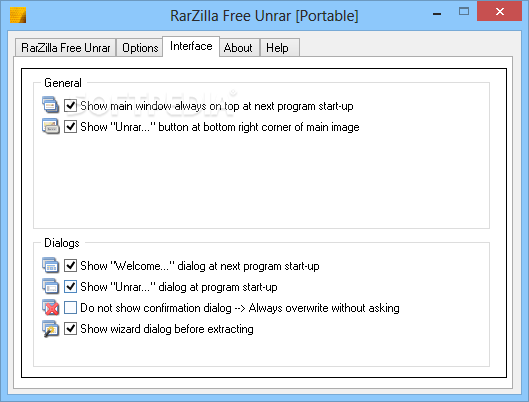Viewport: 529px width, 402px height.
Task: Disable Show "Unrar..." dialog at program start-up
Action: point(71,286)
